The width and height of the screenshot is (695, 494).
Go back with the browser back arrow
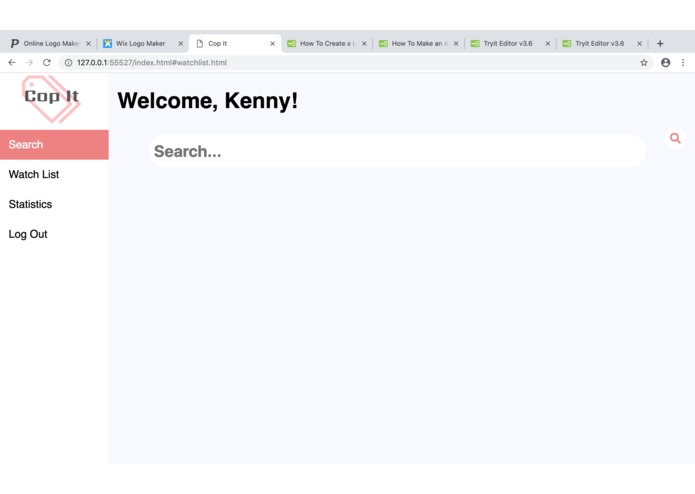click(12, 62)
